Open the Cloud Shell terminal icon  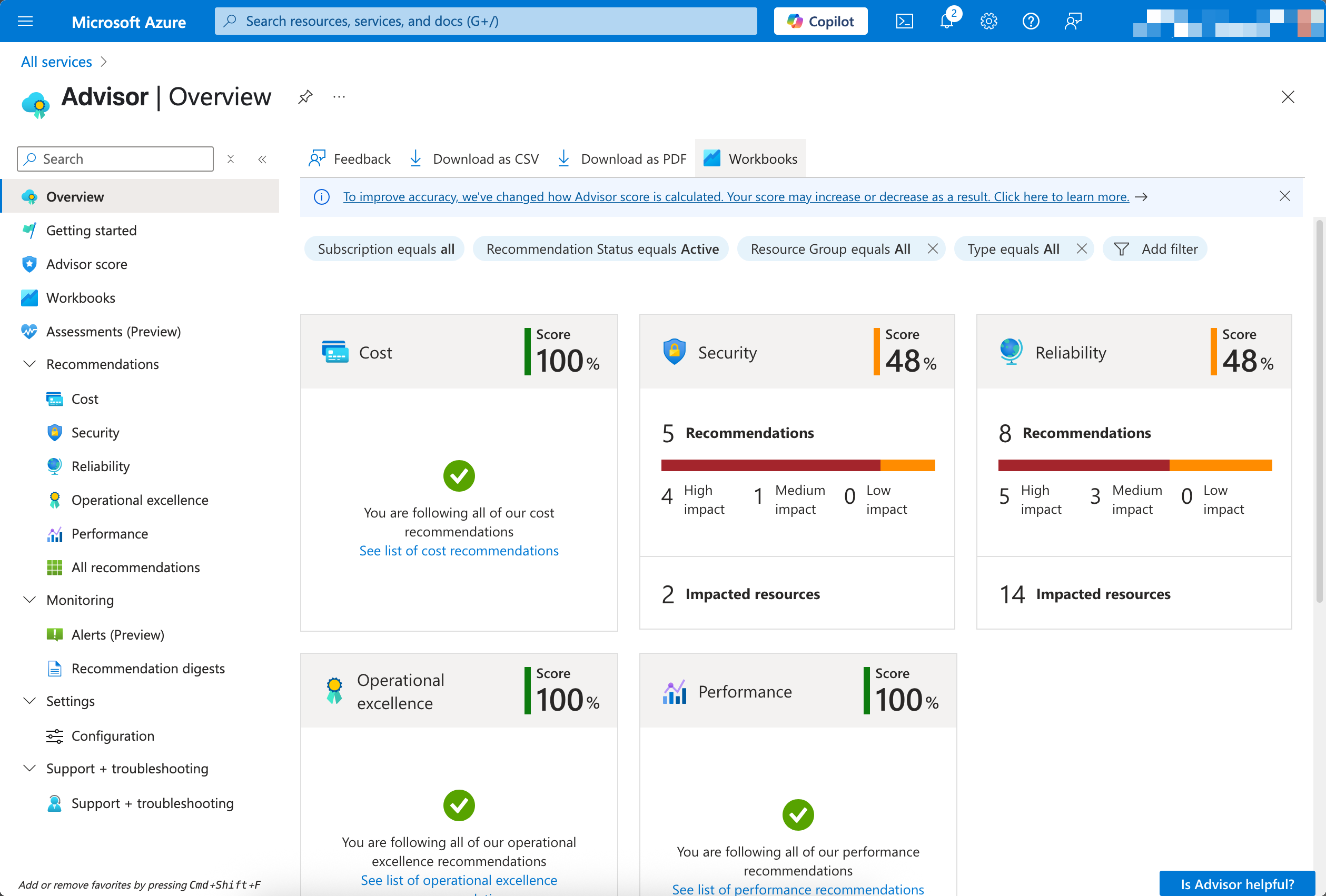[904, 21]
